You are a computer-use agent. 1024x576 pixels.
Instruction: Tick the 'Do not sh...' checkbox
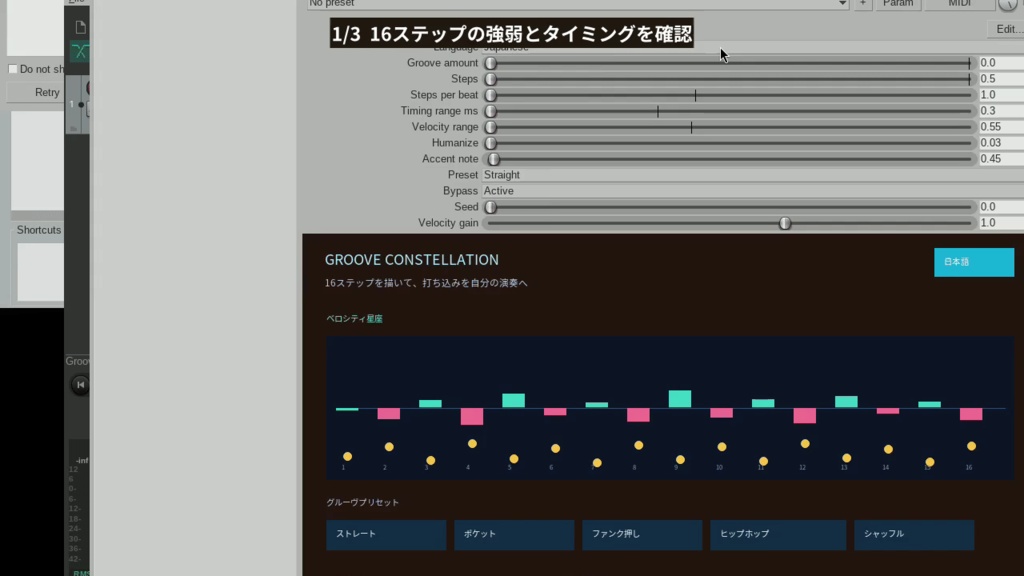(12, 69)
